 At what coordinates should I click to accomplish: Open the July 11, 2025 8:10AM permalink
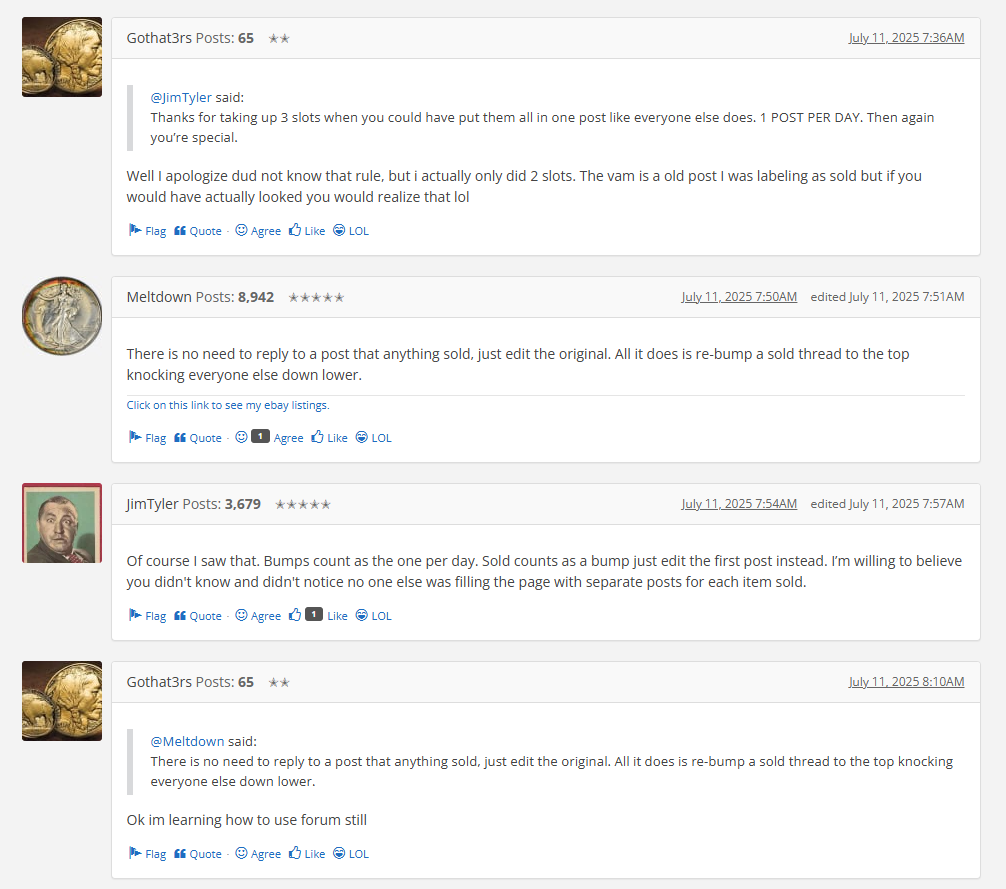click(906, 682)
